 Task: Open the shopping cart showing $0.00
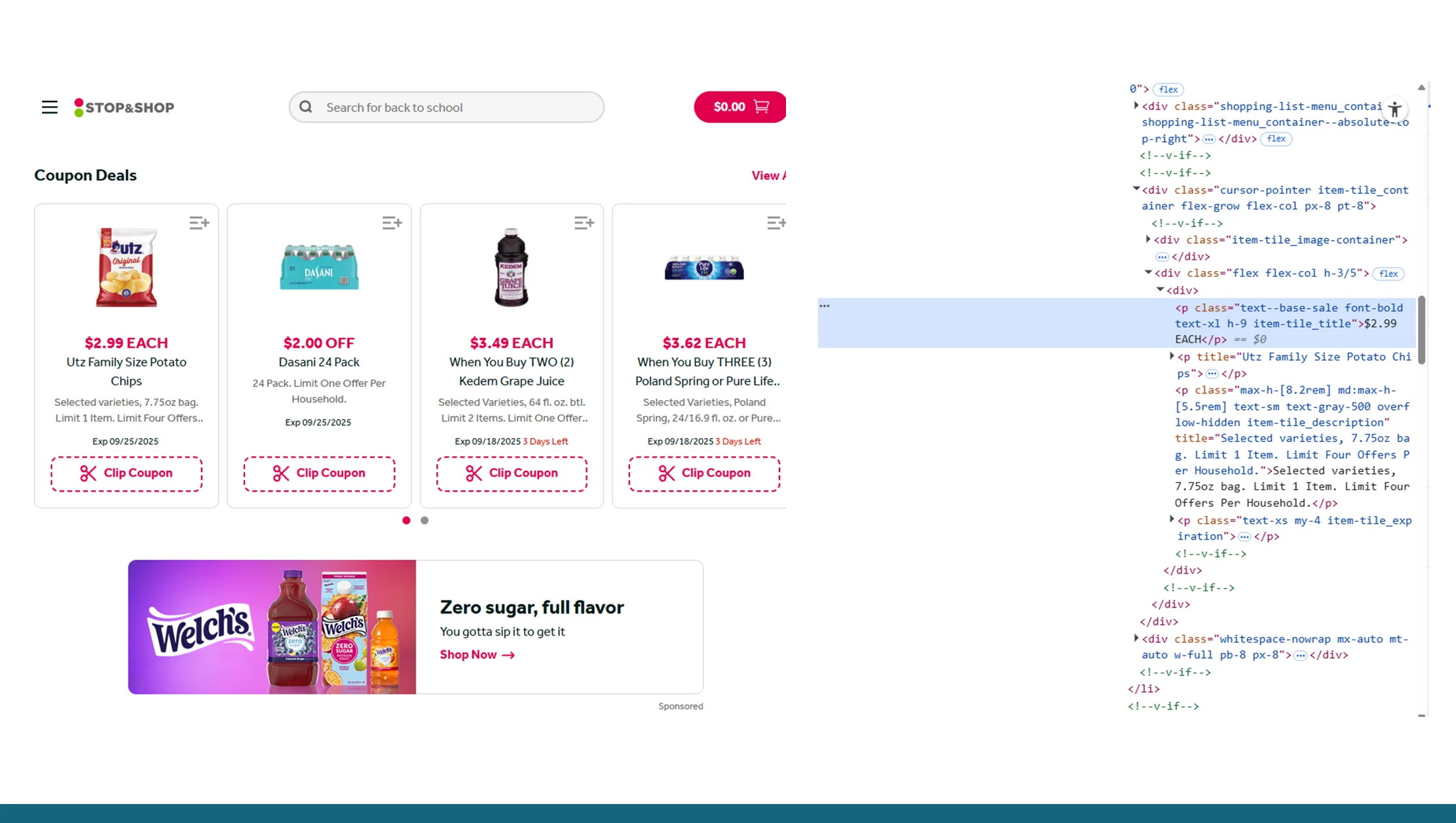739,106
